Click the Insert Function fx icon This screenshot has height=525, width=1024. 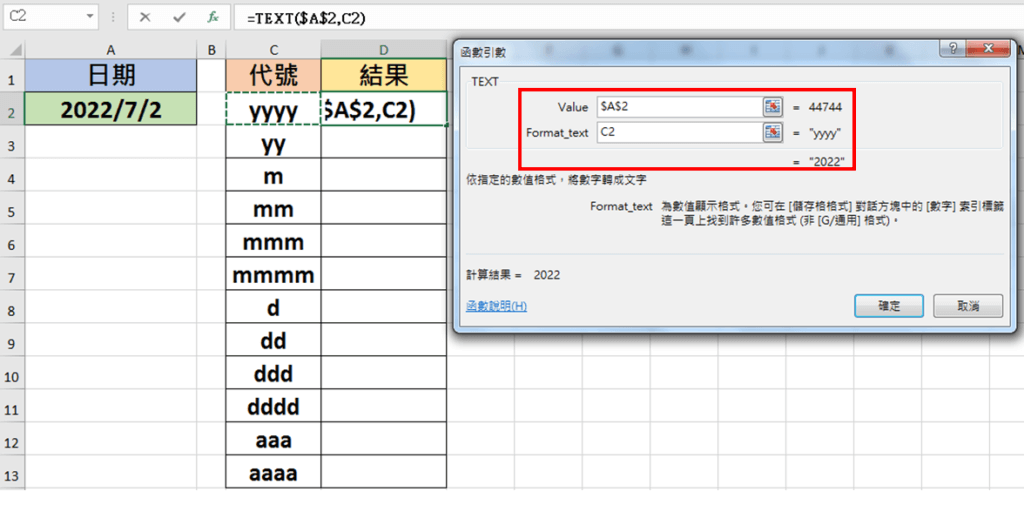pyautogui.click(x=212, y=18)
